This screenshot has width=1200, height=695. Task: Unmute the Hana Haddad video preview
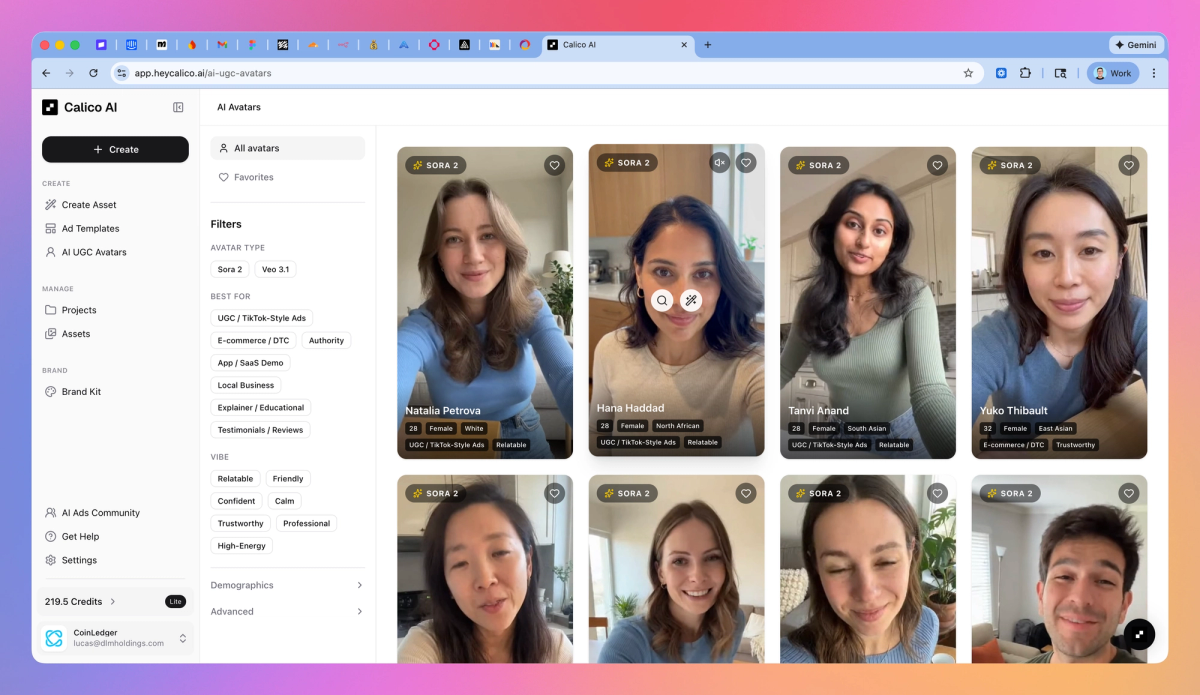720,162
